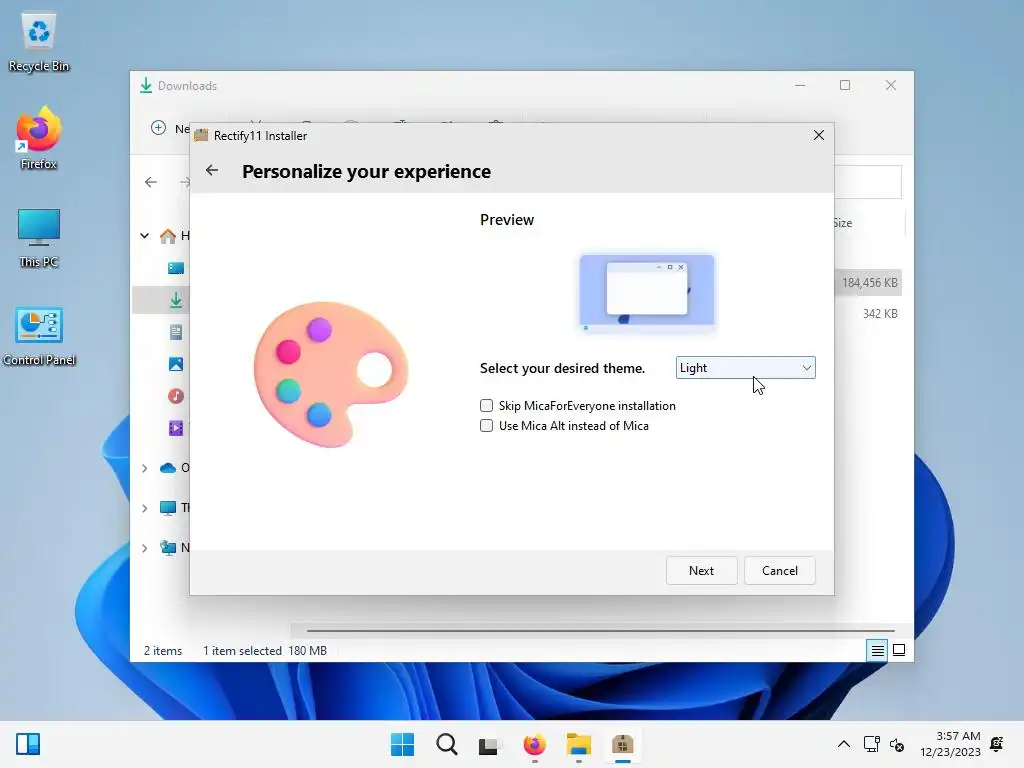Screen dimensions: 1024x768
Task: Open Recycle Bin desktop icon
Action: [39, 42]
